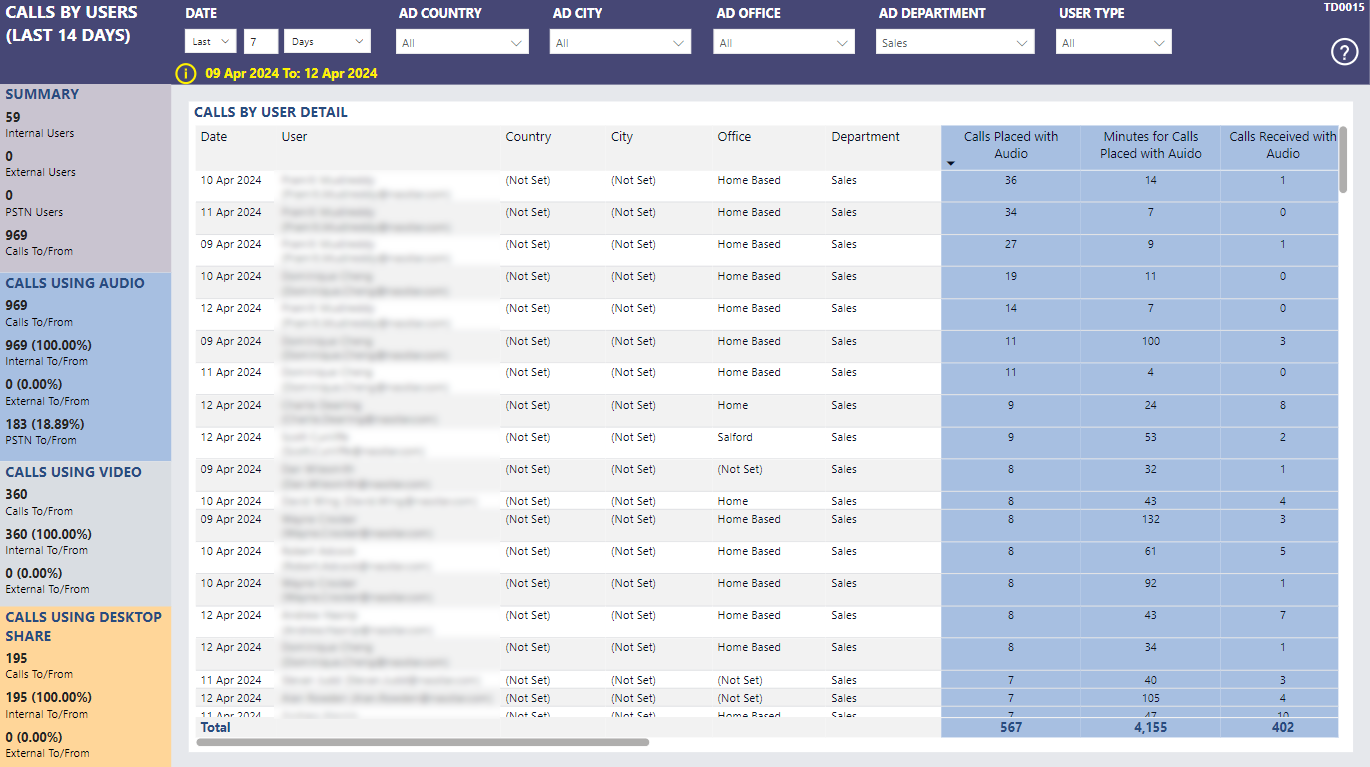Click the report ID 'TD0015'
The width and height of the screenshot is (1370, 767).
1344,8
